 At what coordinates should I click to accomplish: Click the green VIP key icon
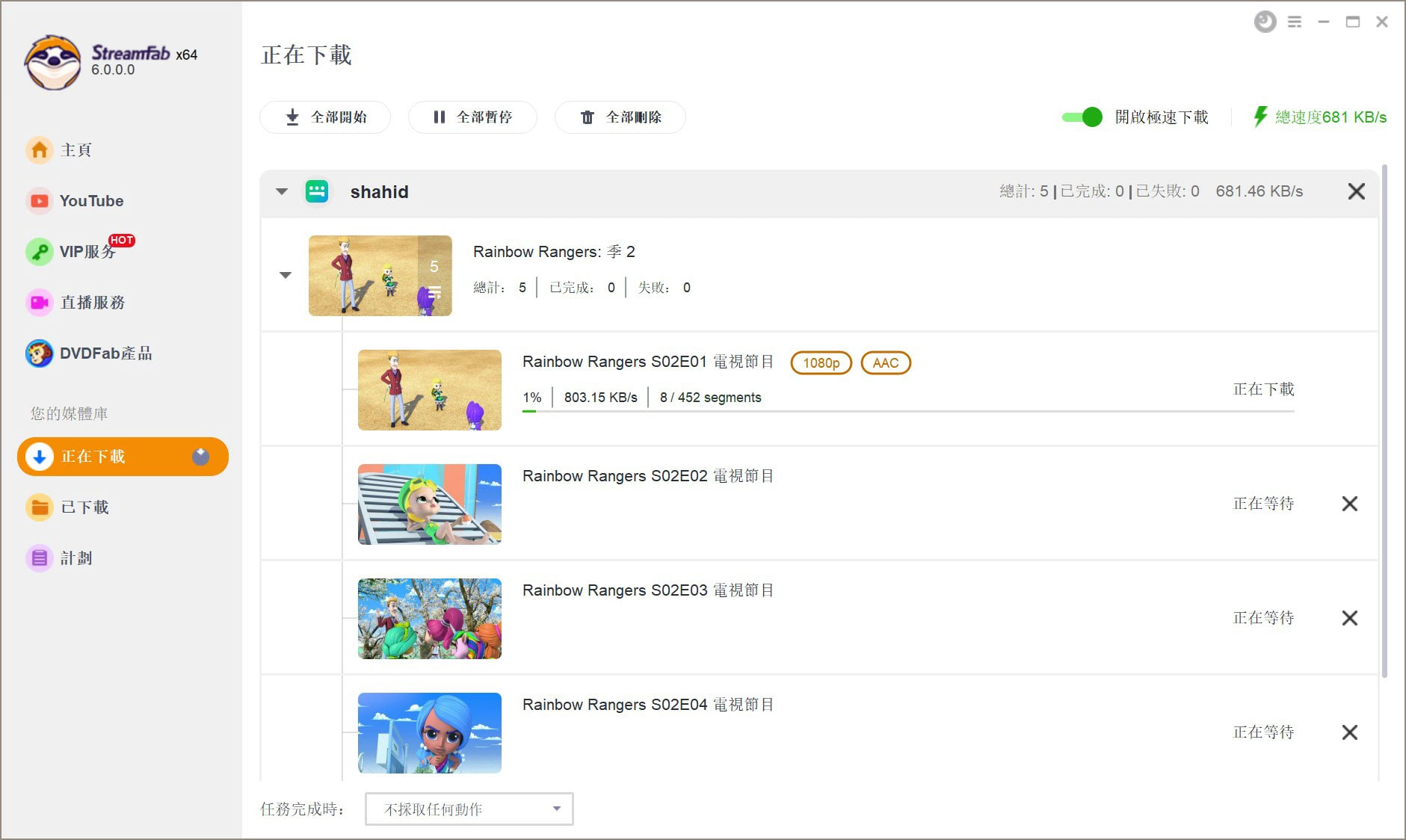40,252
